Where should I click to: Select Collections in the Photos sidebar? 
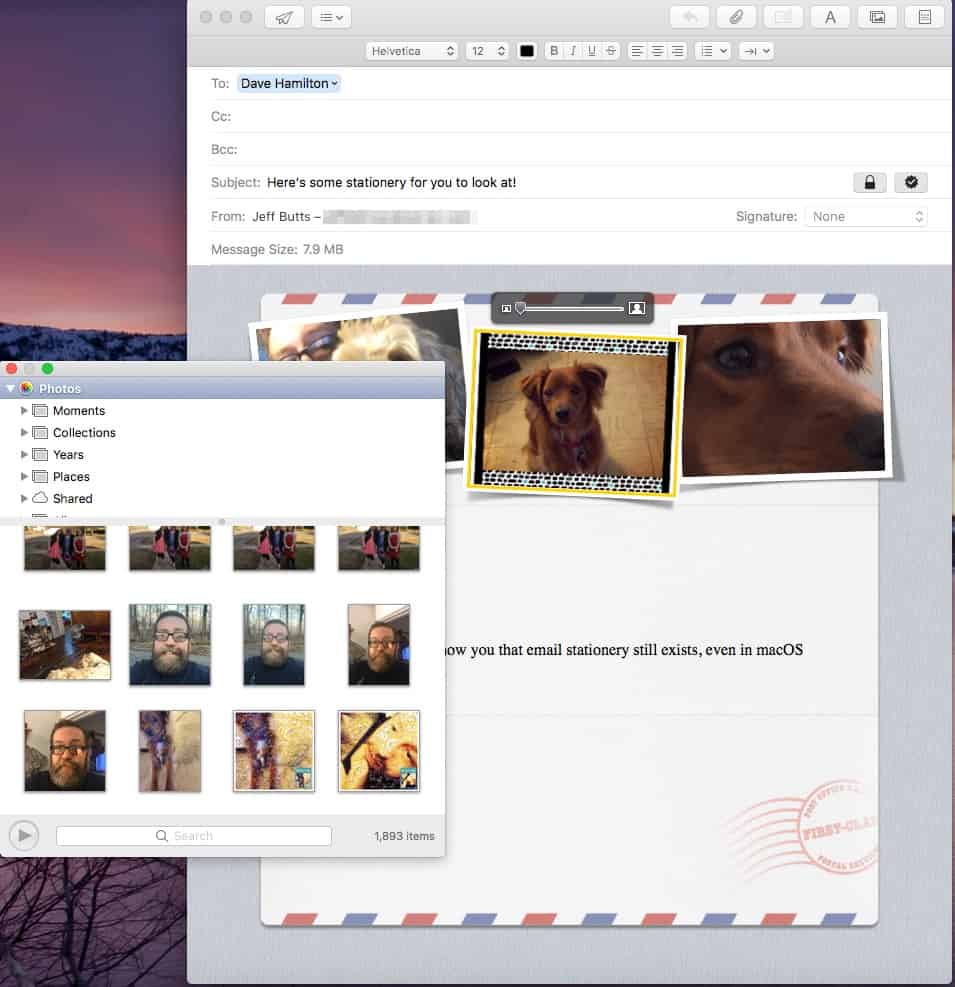tap(84, 433)
